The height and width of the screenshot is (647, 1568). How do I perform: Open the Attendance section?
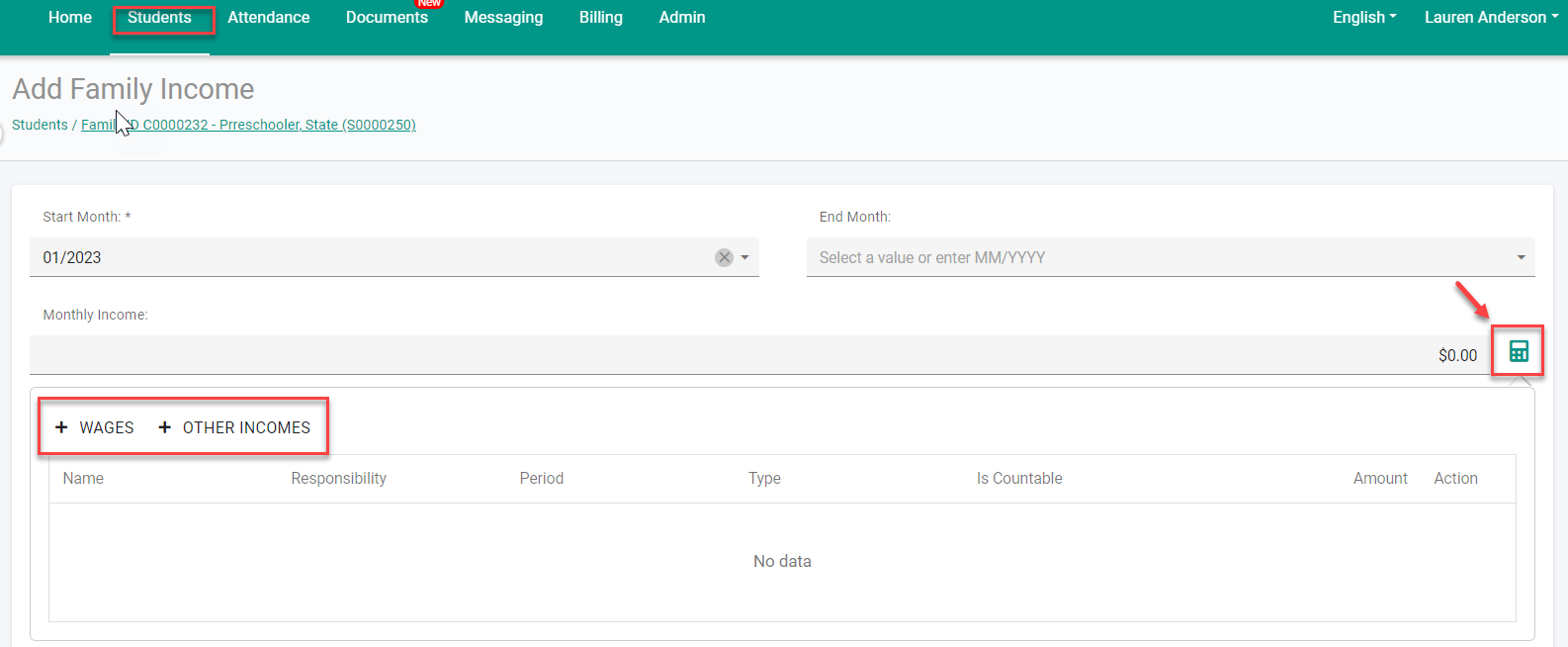coord(269,18)
